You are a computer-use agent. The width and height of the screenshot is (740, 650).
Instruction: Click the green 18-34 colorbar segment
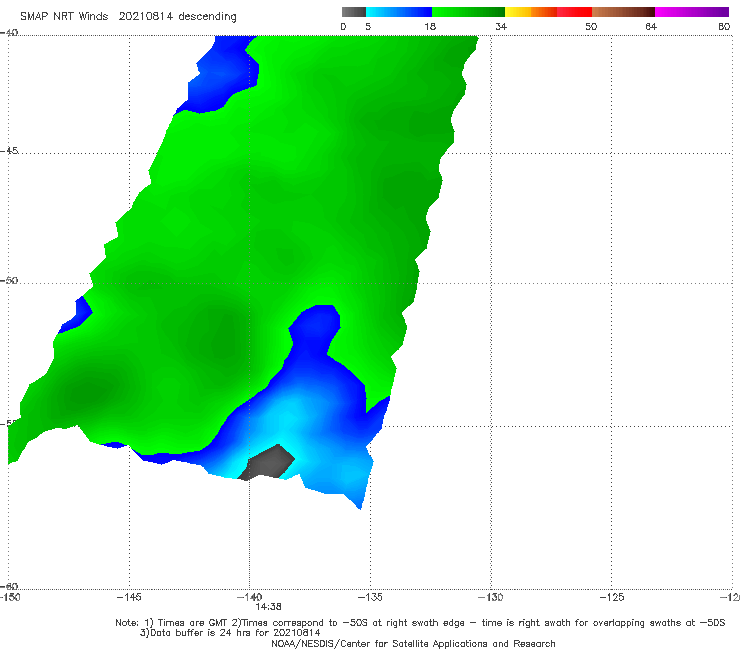468,12
